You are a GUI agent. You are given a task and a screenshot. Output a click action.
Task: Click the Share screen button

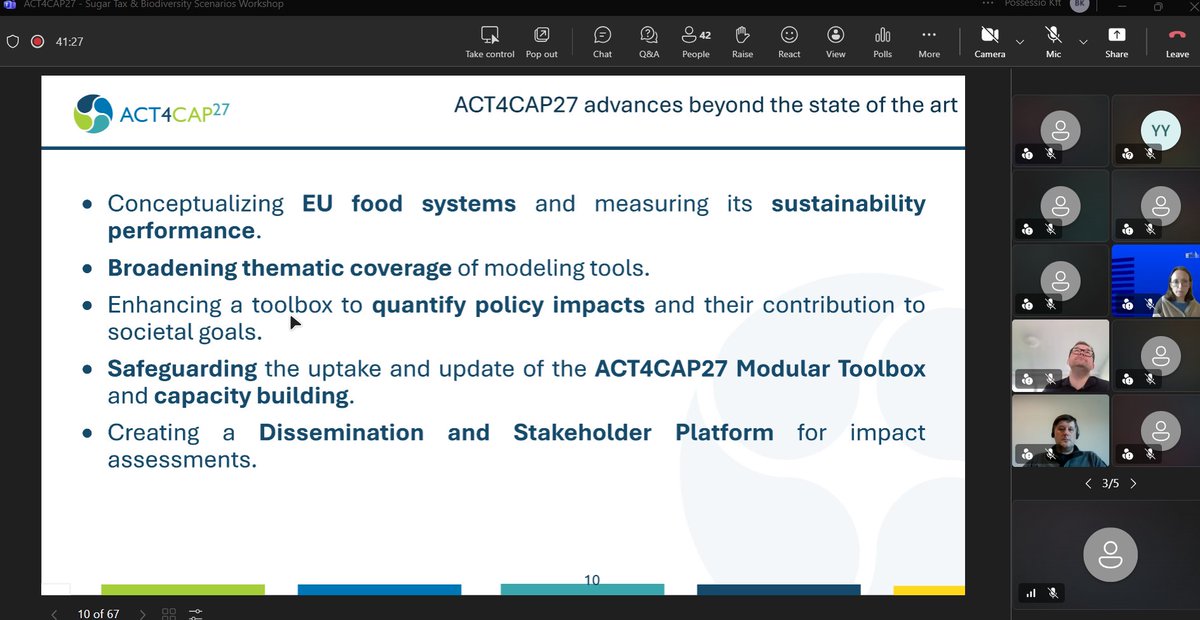tap(1116, 42)
